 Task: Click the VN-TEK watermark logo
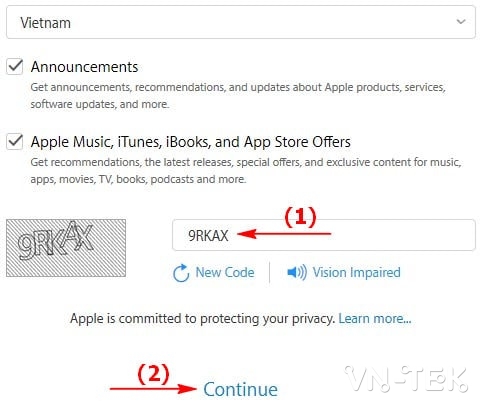pos(406,379)
